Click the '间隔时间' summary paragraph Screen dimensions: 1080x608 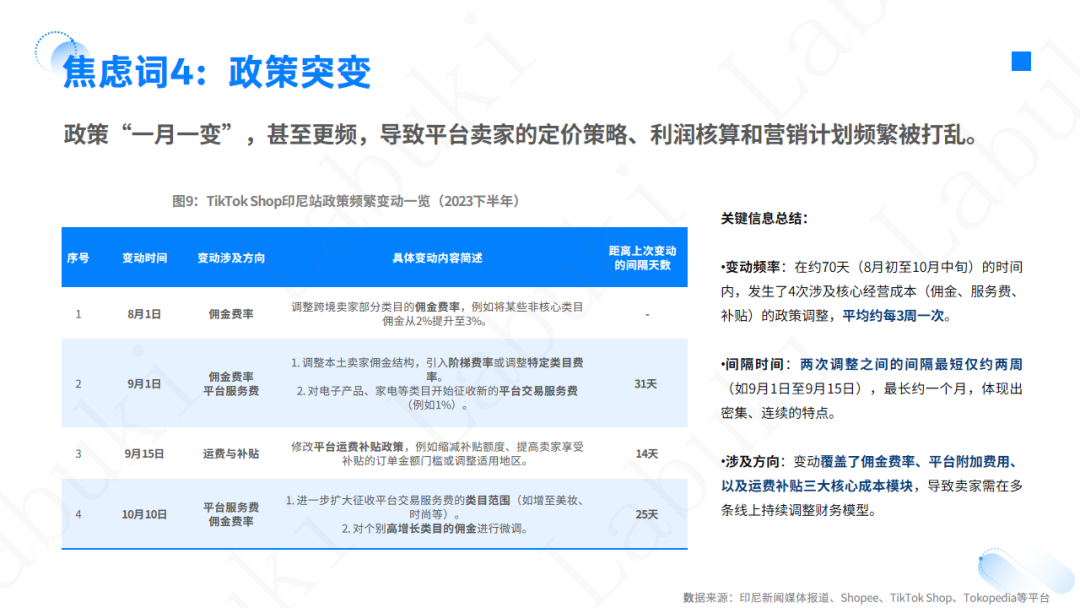(872, 388)
